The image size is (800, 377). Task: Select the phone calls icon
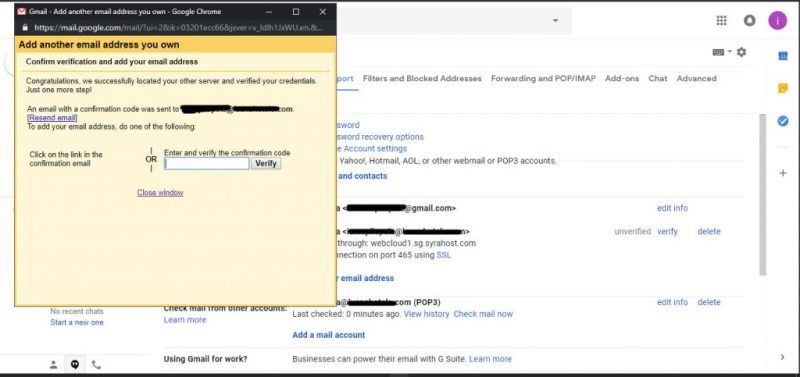coord(96,364)
